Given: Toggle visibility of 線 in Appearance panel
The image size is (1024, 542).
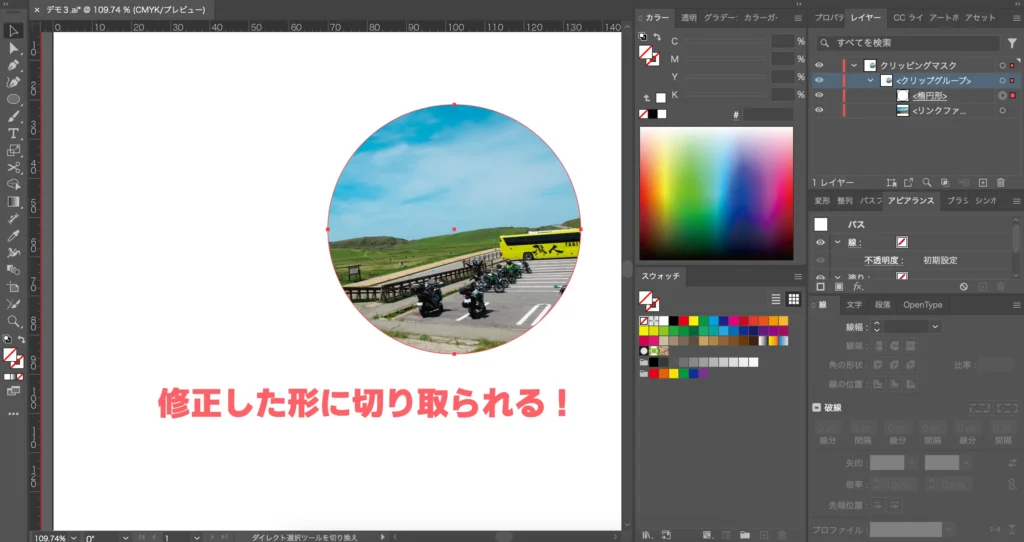Looking at the screenshot, I should click(x=820, y=242).
